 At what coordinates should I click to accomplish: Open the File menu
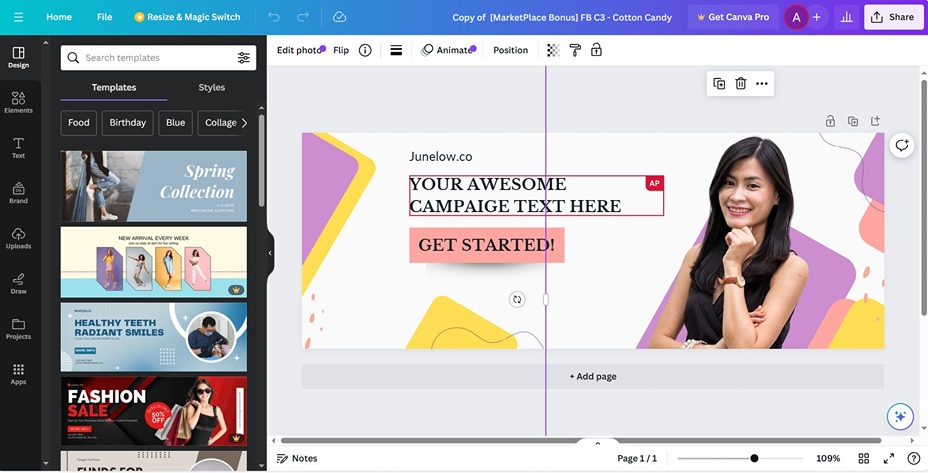click(x=104, y=17)
